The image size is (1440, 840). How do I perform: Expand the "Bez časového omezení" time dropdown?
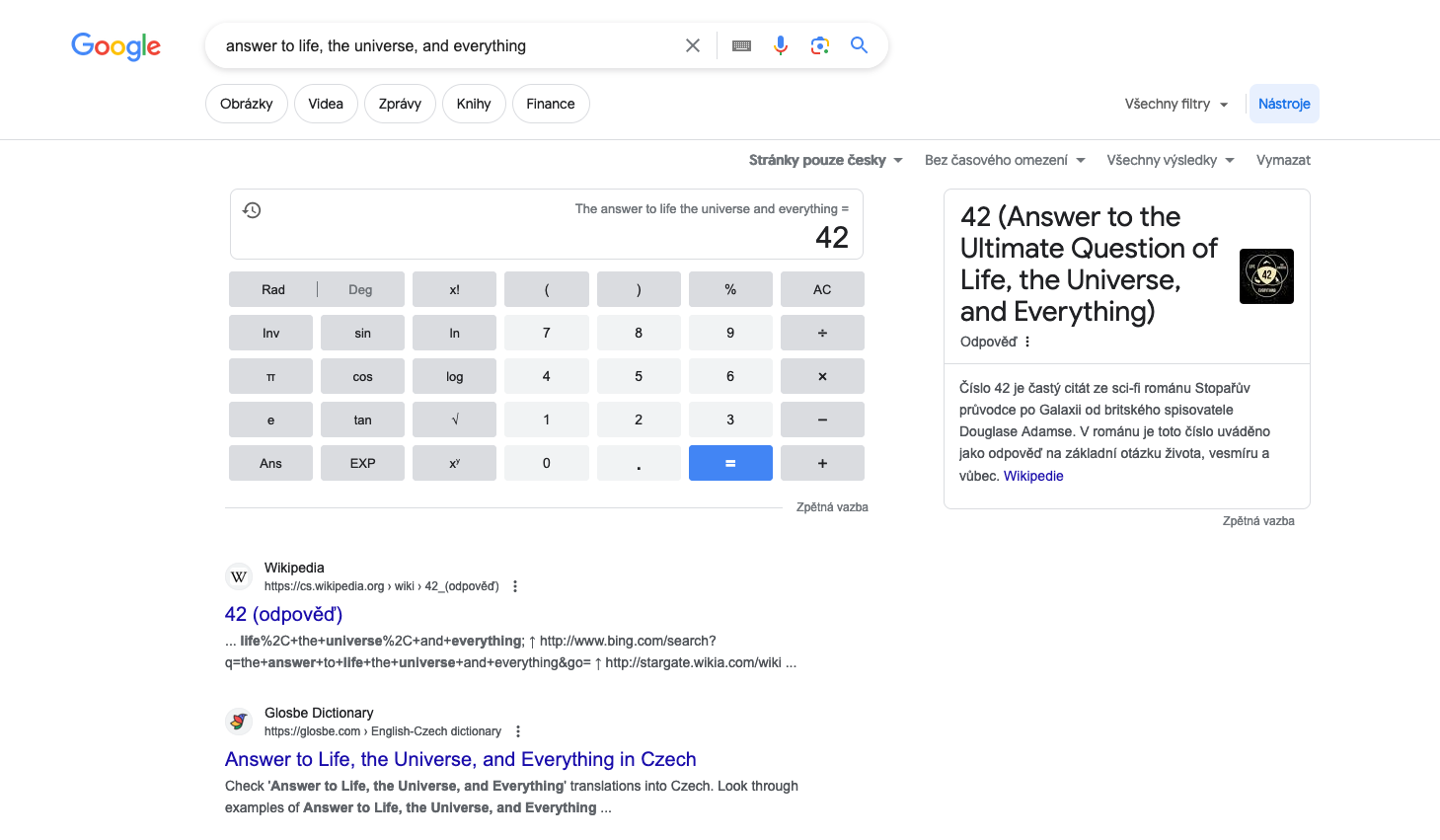click(x=1005, y=160)
